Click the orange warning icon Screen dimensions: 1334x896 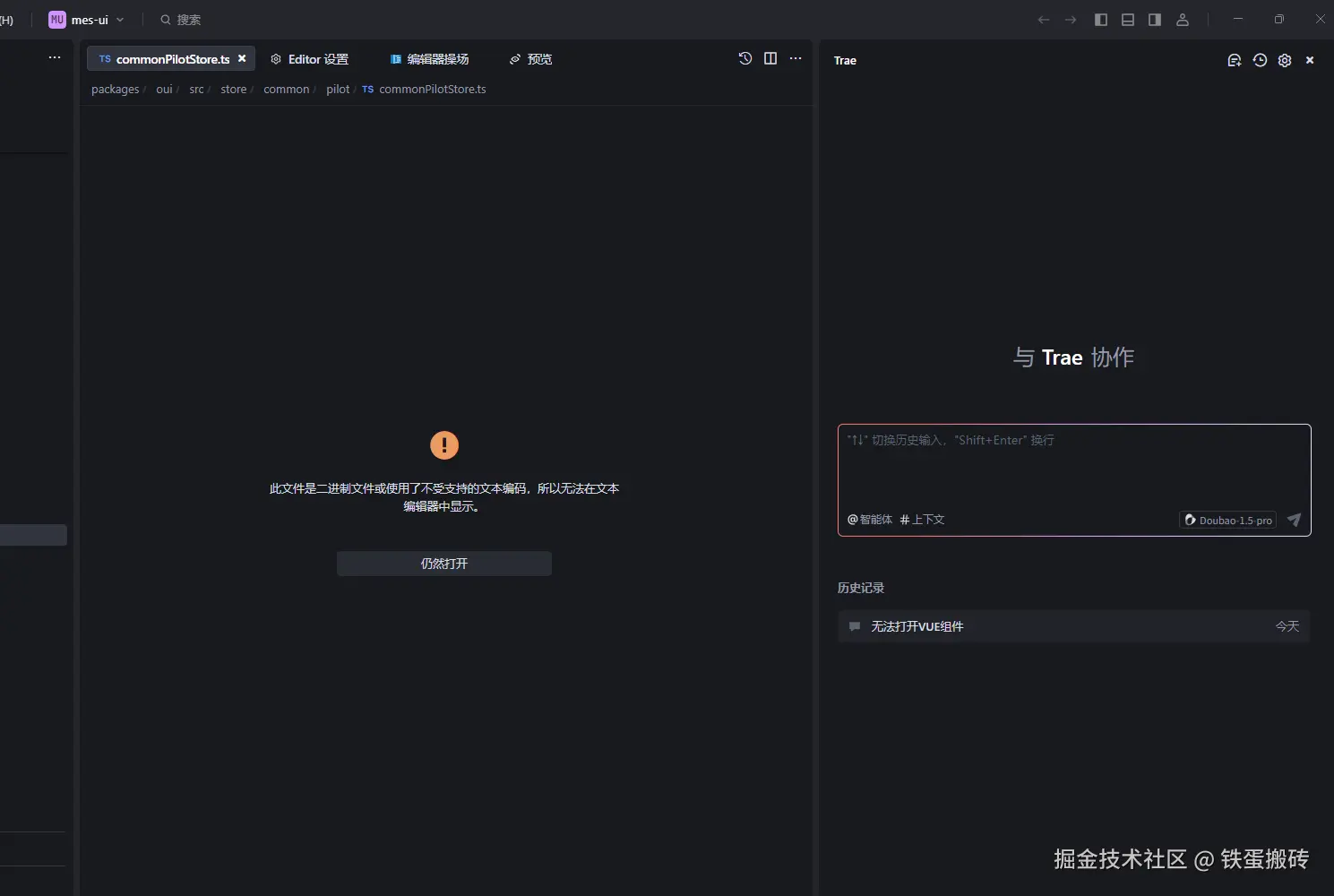(x=444, y=445)
